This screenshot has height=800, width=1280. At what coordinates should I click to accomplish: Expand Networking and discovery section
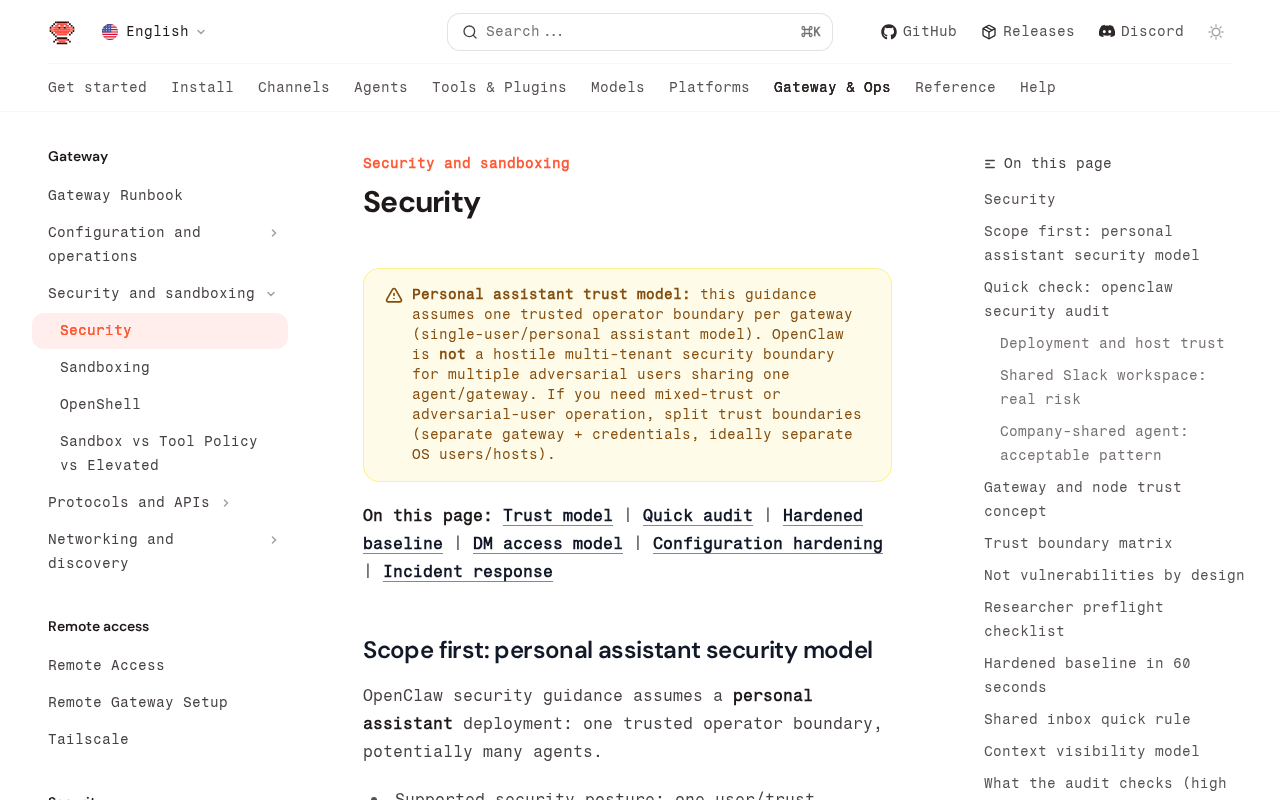pyautogui.click(x=273, y=540)
